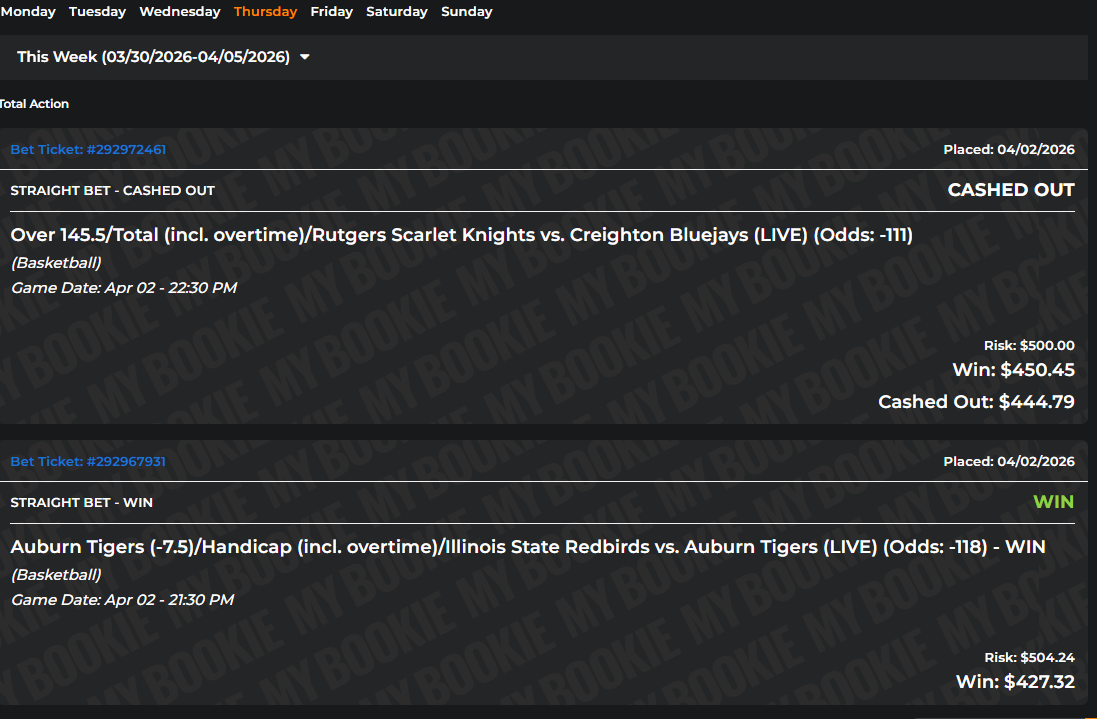1097x719 pixels.
Task: Open the Wednesday tab
Action: pyautogui.click(x=180, y=12)
